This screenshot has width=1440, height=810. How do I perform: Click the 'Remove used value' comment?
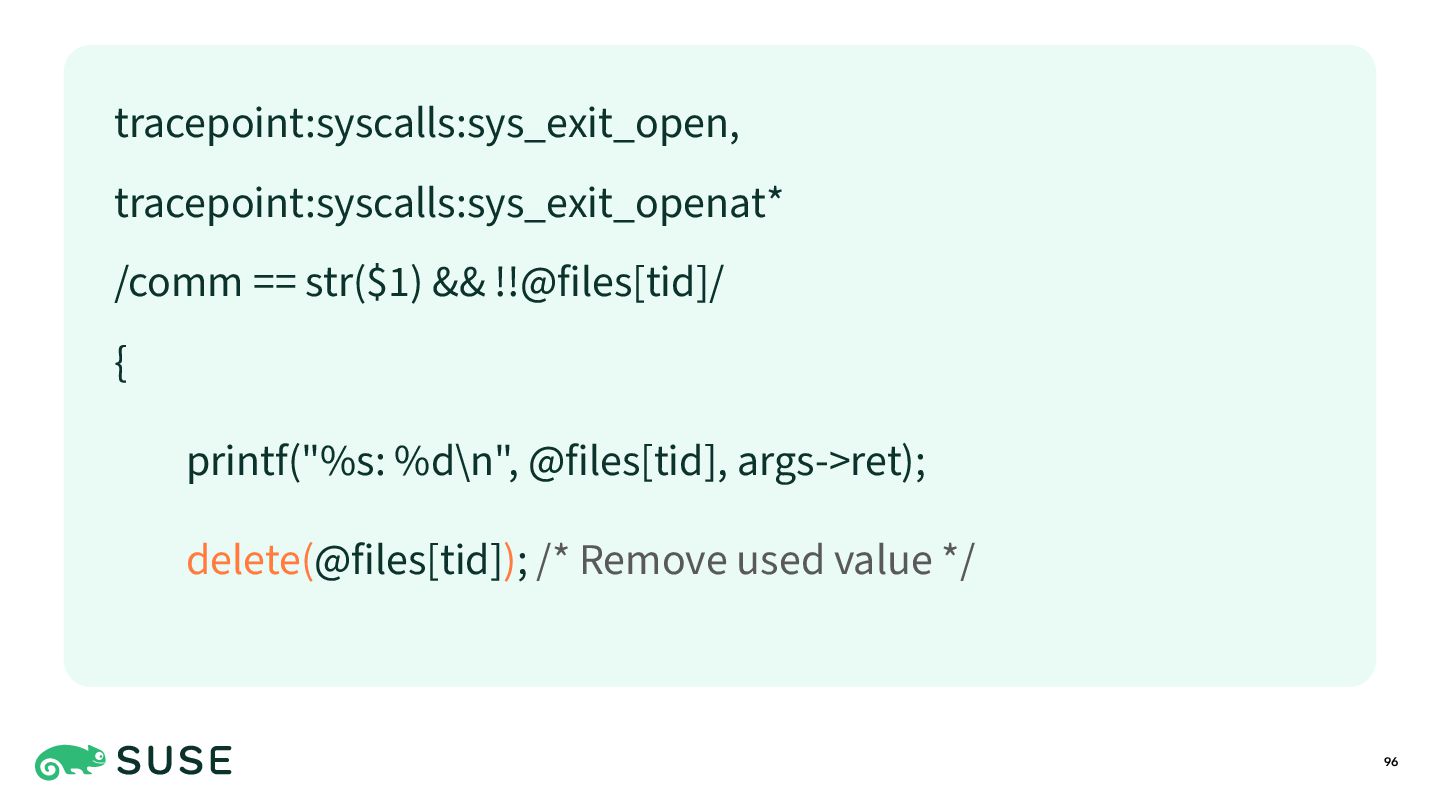tap(756, 559)
